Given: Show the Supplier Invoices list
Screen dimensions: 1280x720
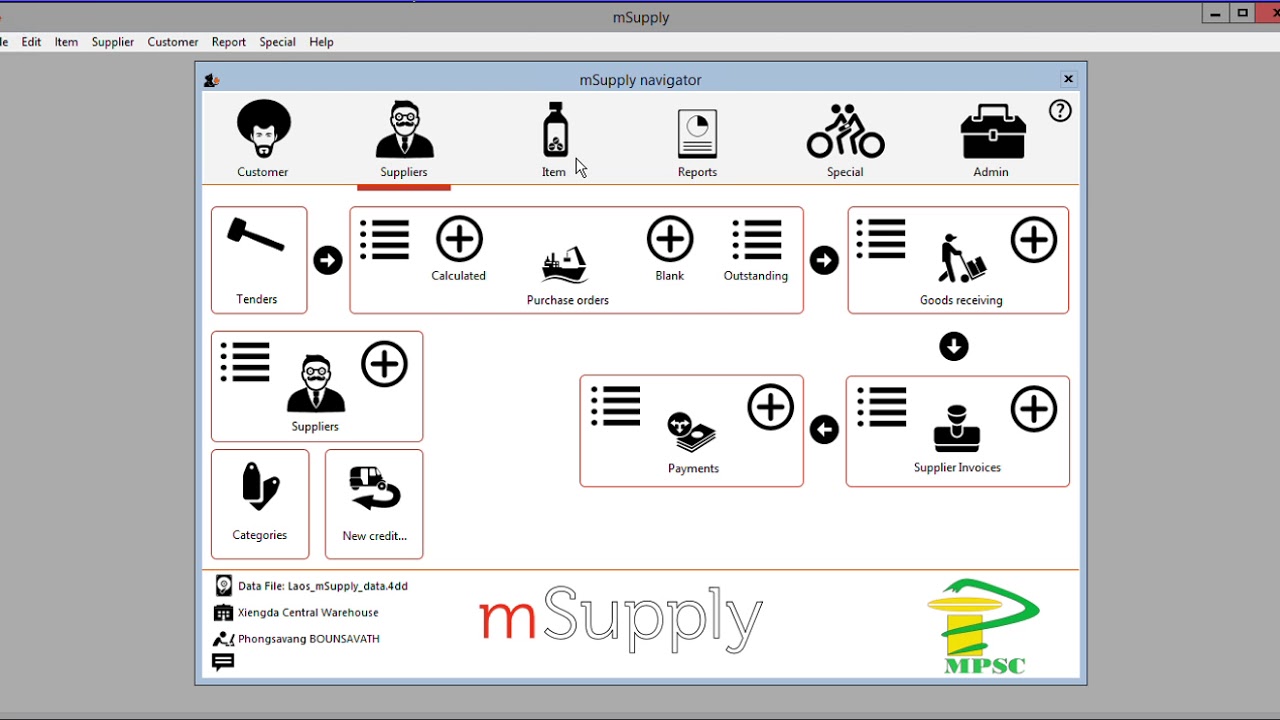Looking at the screenshot, I should [x=882, y=407].
